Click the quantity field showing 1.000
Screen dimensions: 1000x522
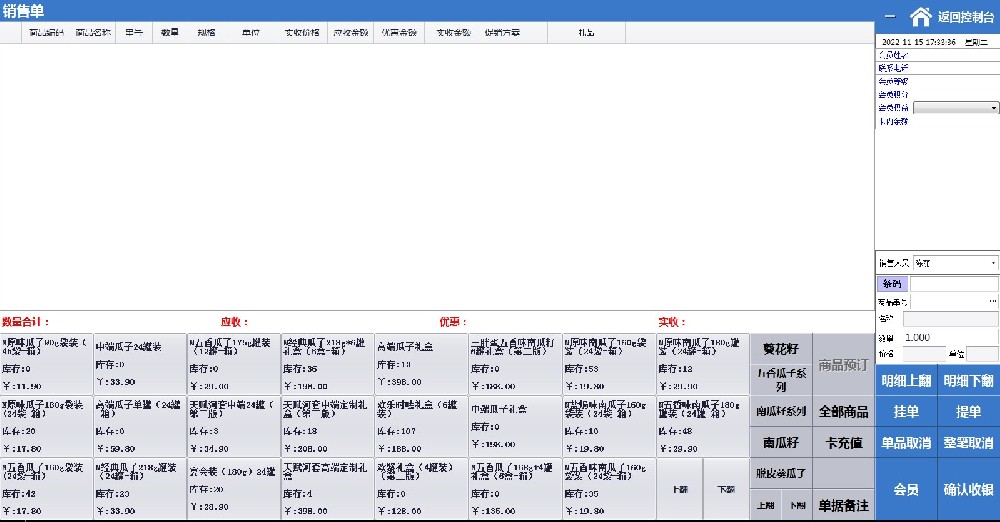950,337
